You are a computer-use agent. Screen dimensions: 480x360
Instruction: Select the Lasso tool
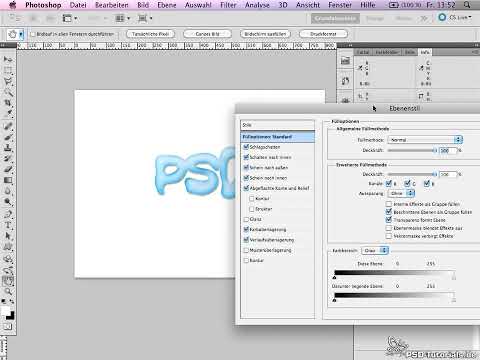(x=8, y=81)
